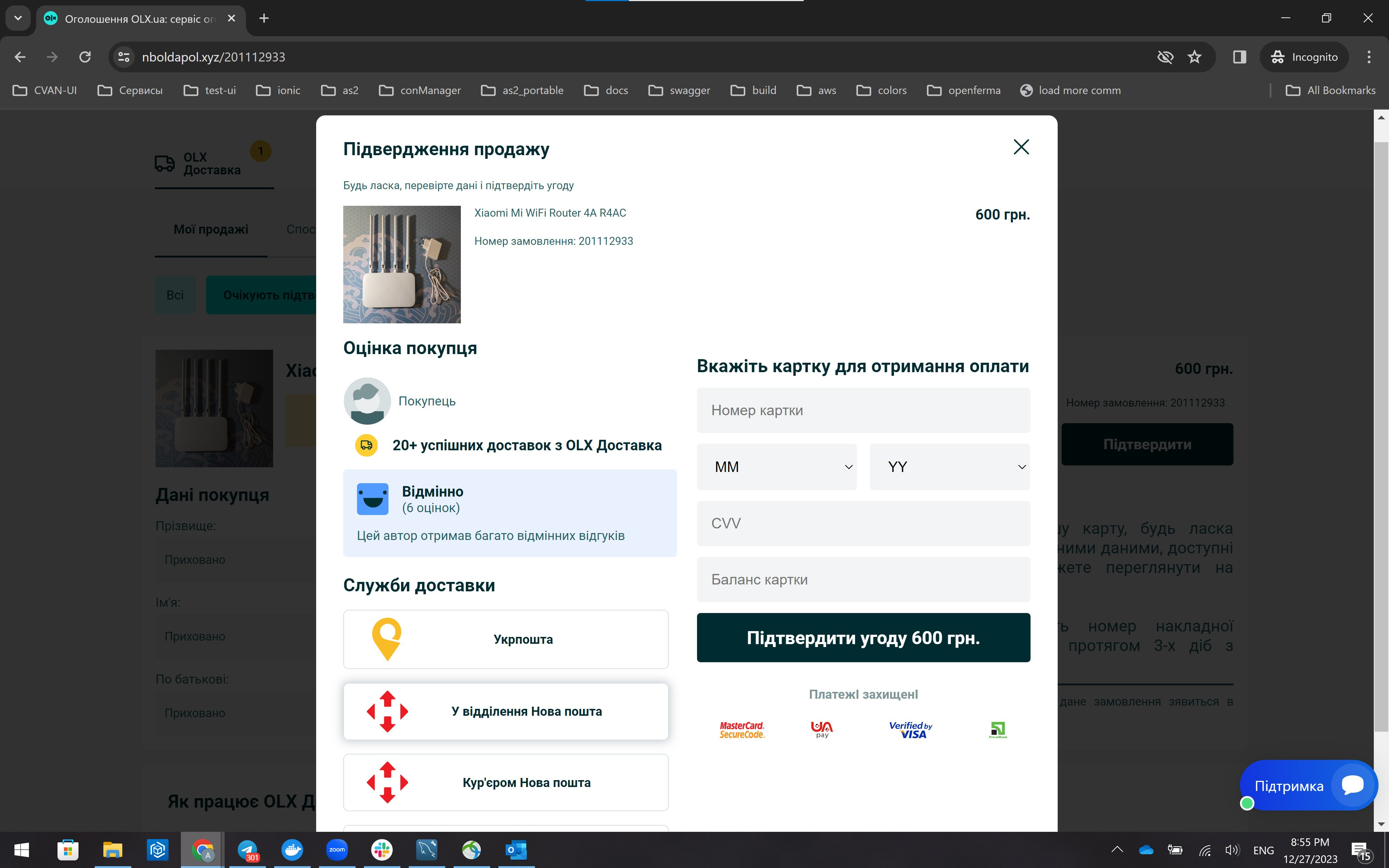Select the Укрпошта delivery option
1389x868 pixels.
point(506,639)
